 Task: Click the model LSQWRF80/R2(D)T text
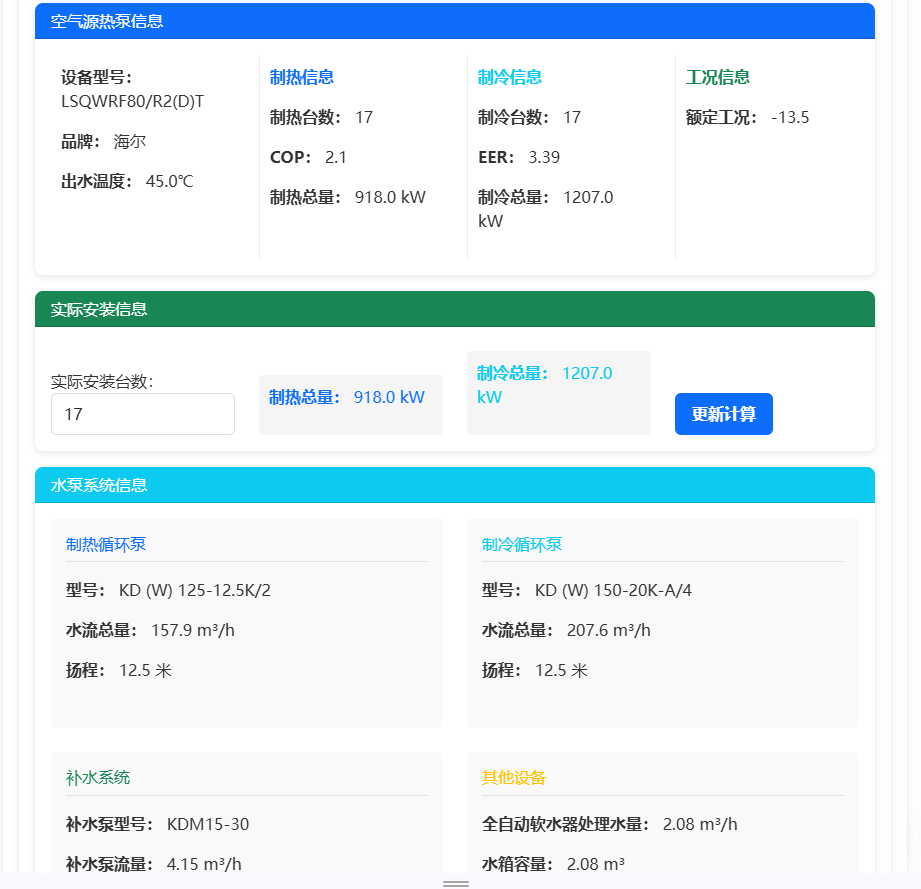point(133,102)
